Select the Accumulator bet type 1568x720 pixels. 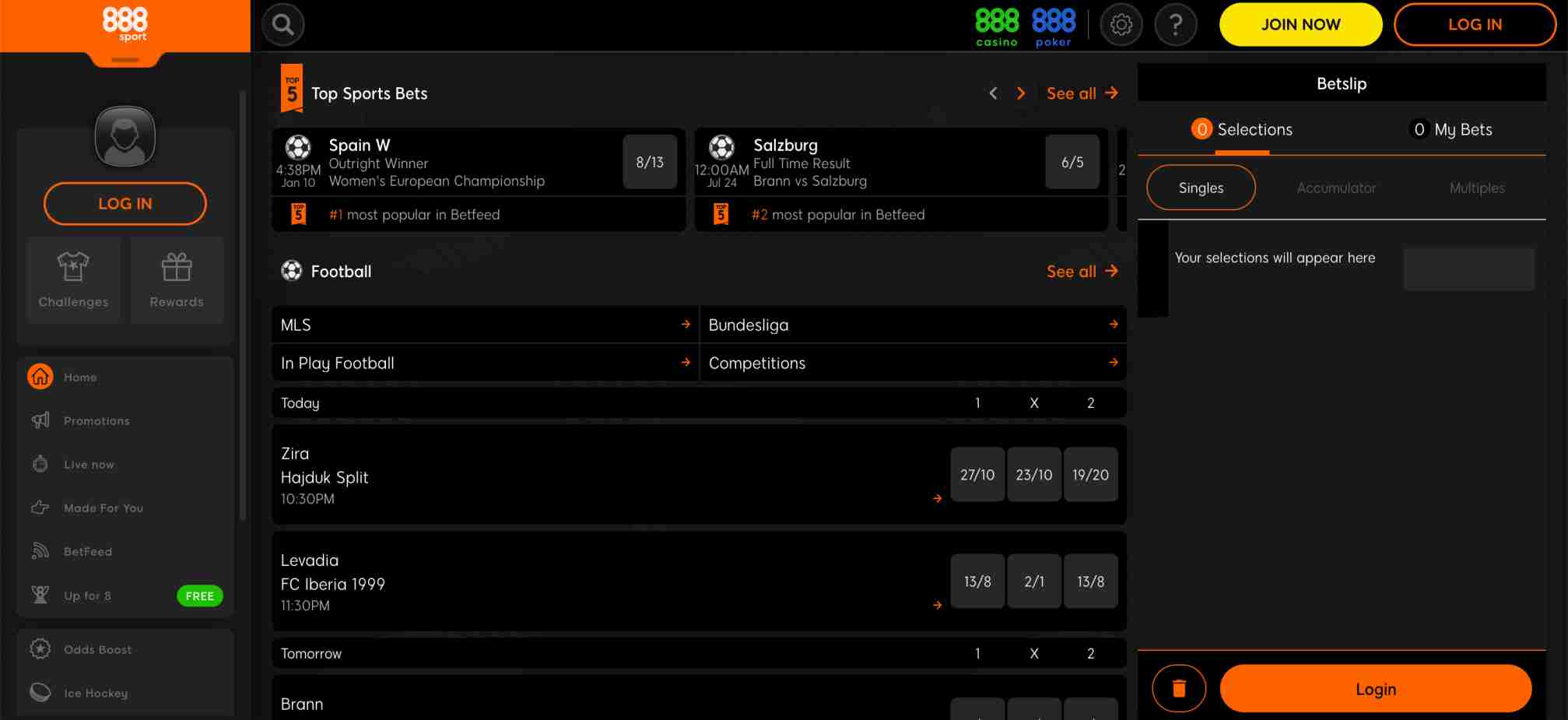click(x=1336, y=188)
